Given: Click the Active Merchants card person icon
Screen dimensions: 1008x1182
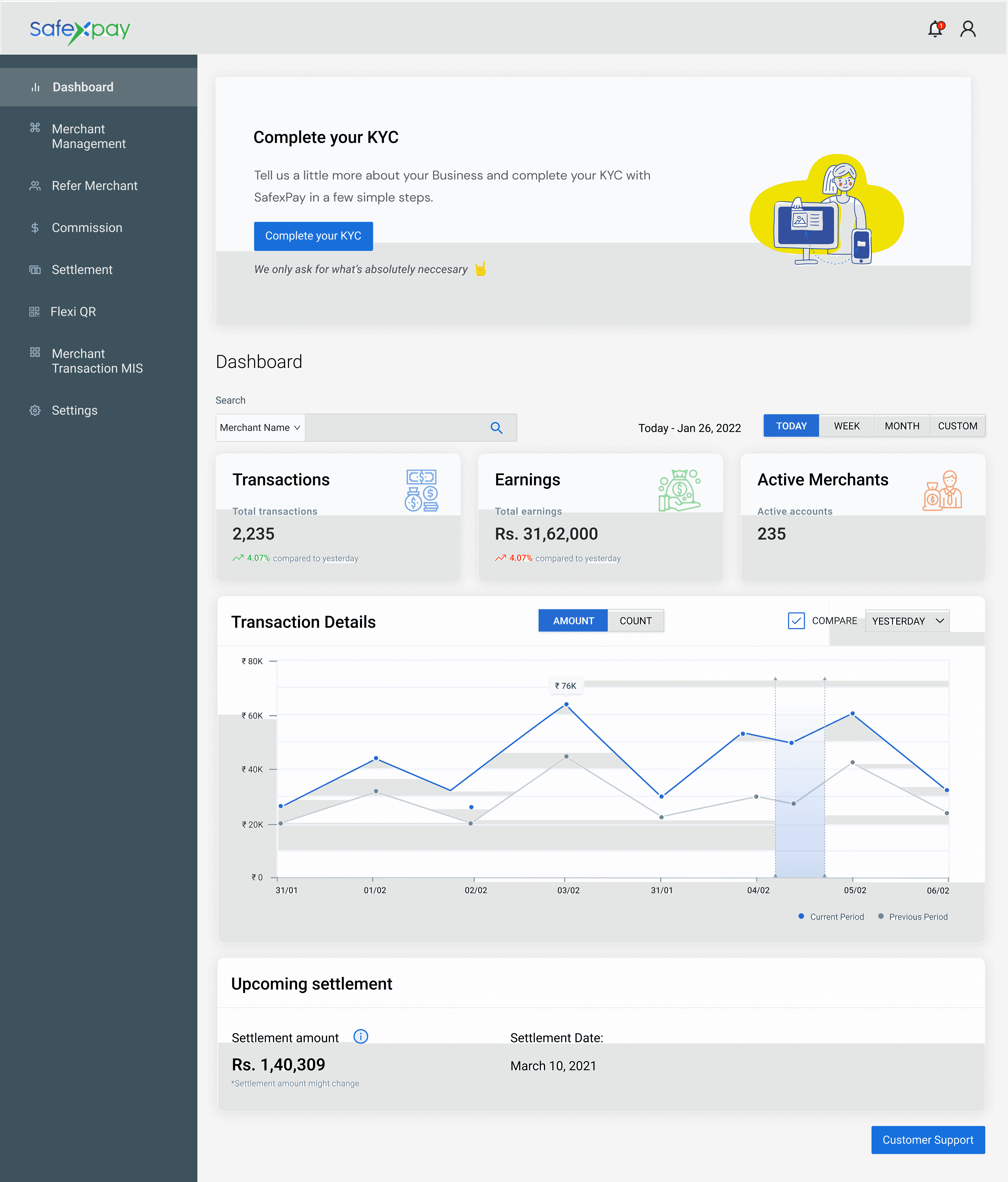Looking at the screenshot, I should [942, 490].
